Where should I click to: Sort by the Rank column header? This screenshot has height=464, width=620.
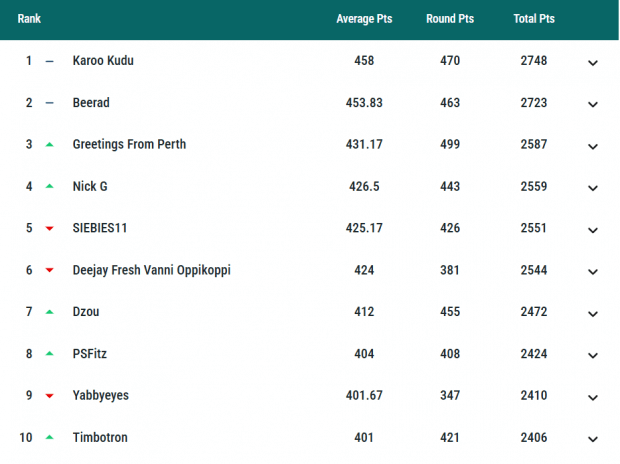[x=29, y=19]
